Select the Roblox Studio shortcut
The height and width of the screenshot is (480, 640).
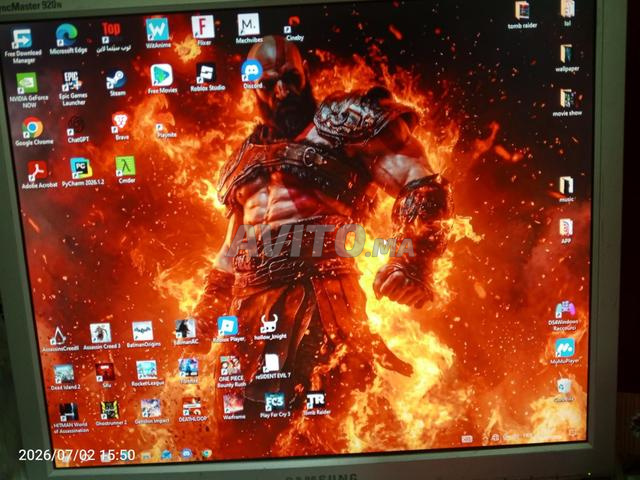[207, 73]
